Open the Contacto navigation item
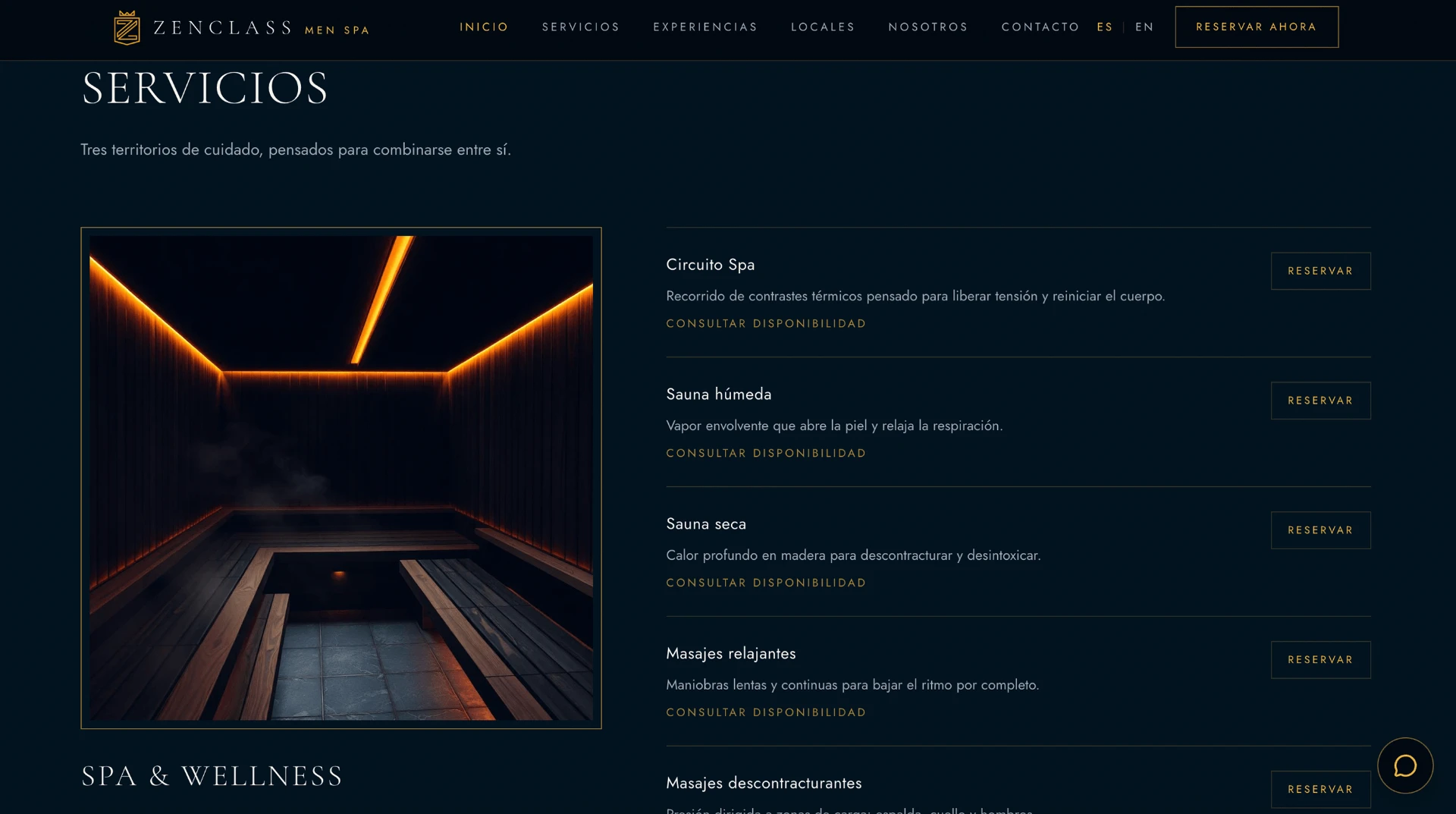This screenshot has height=814, width=1456. click(x=1040, y=27)
